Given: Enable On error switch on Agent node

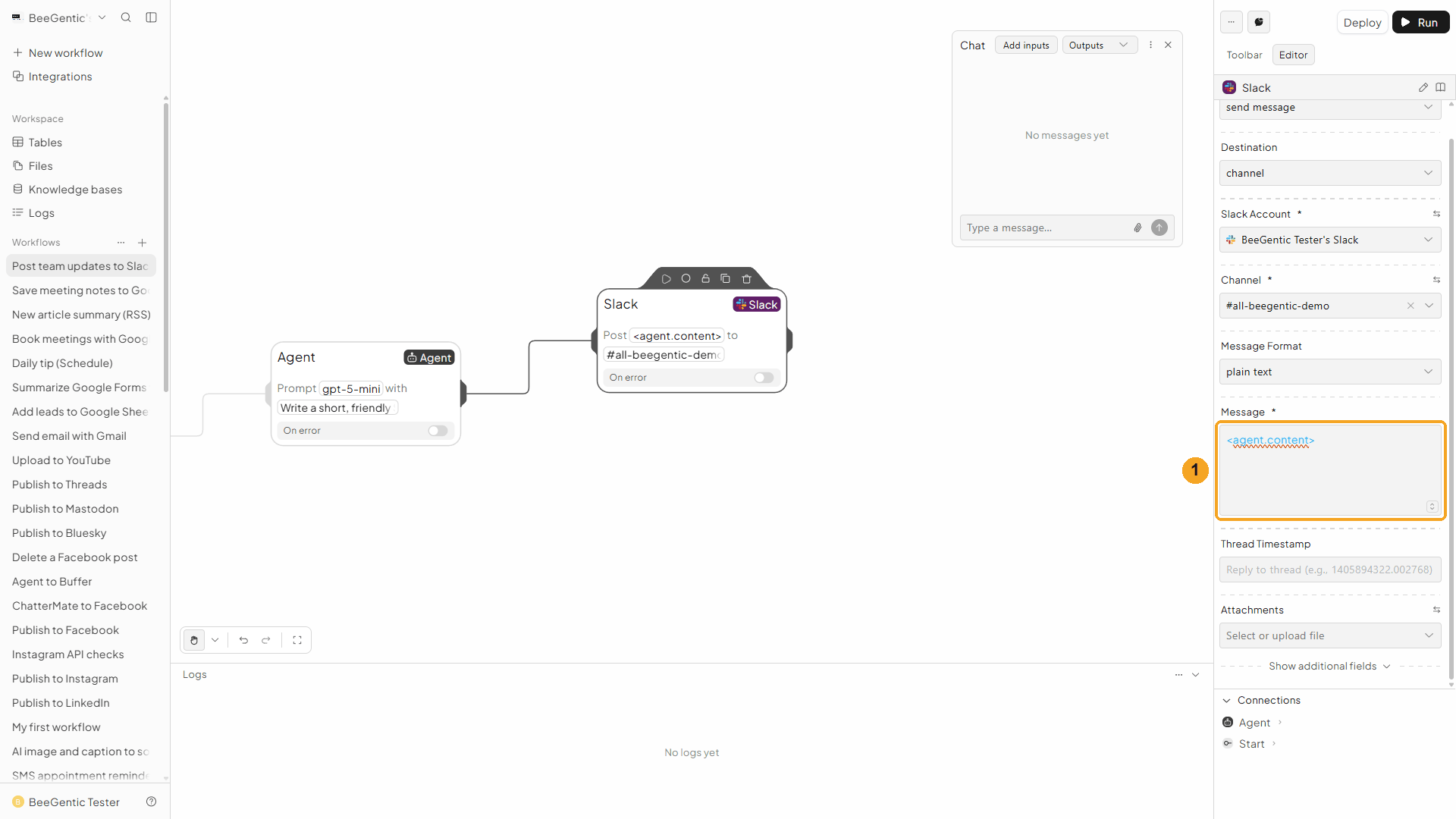Looking at the screenshot, I should [438, 431].
